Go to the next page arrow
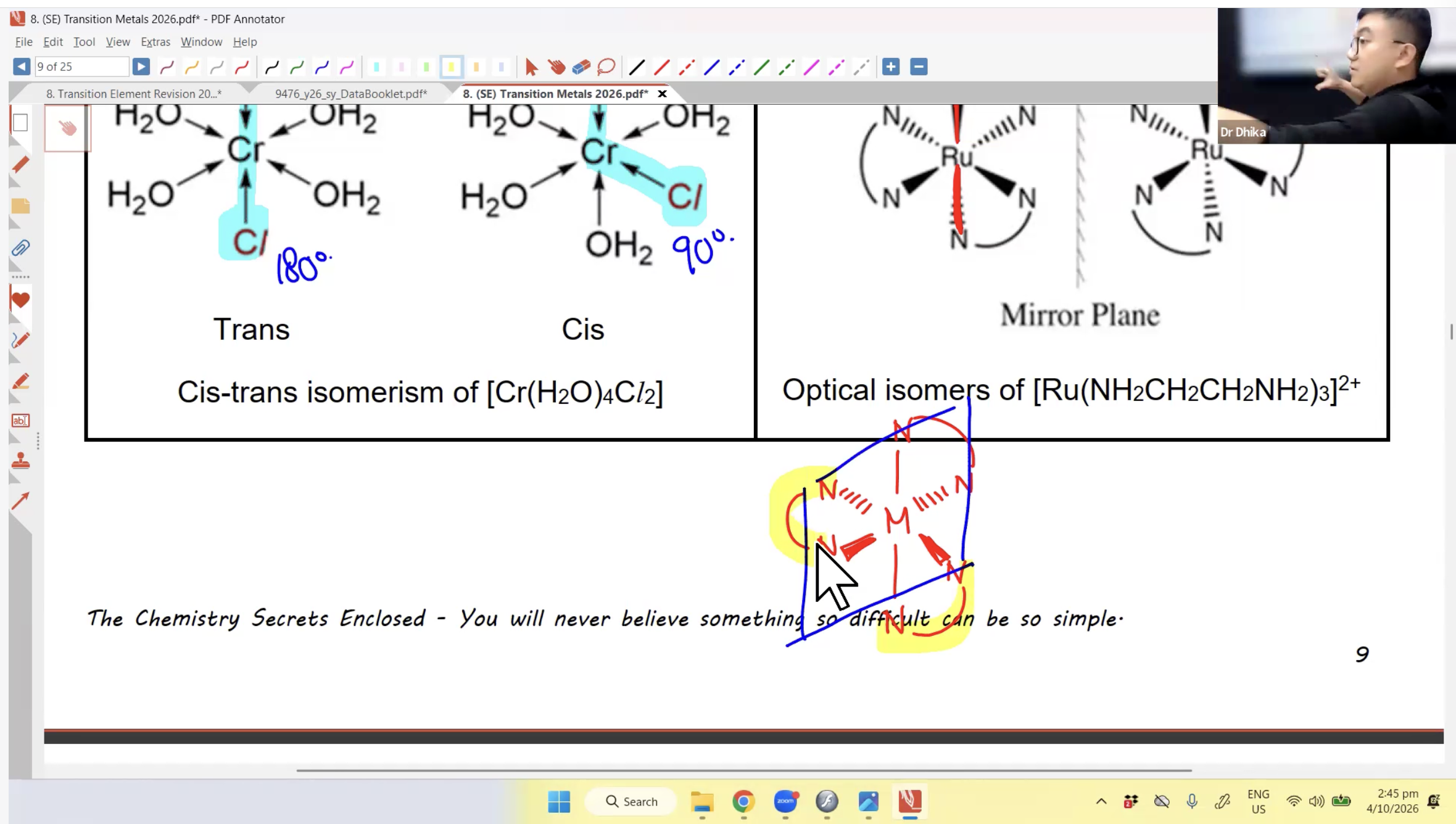This screenshot has width=1456, height=824. [x=141, y=67]
